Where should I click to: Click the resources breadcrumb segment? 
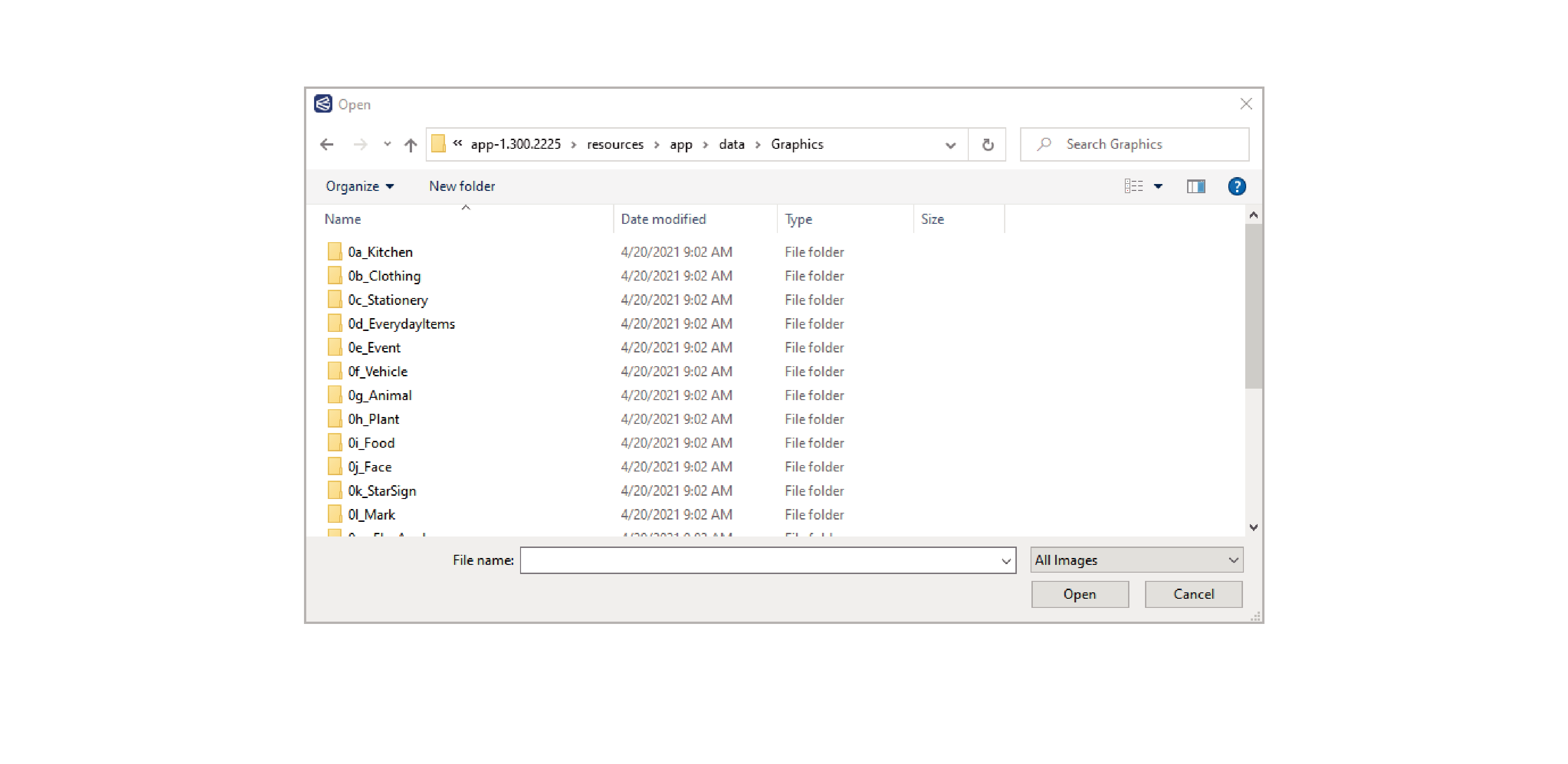[x=615, y=144]
